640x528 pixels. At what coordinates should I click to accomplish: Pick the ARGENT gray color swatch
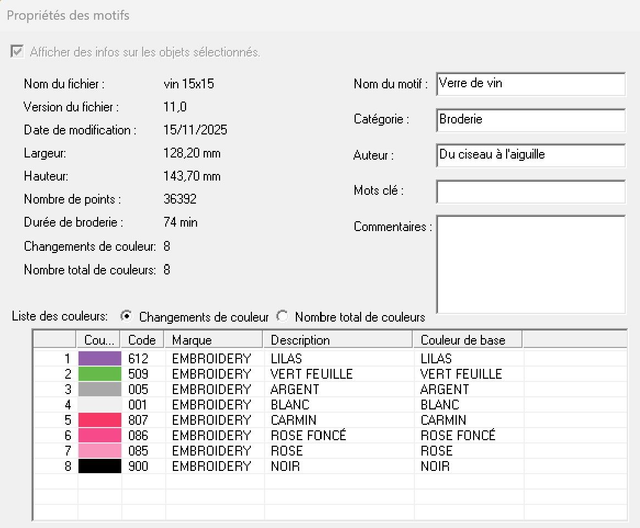(99, 389)
